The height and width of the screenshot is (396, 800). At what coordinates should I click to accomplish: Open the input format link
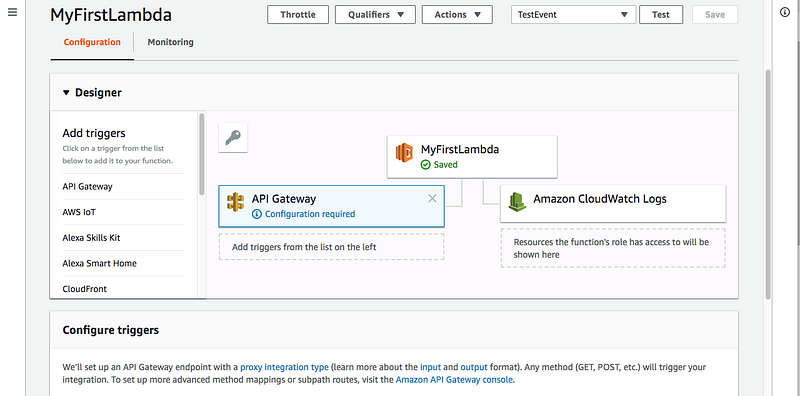tap(430, 367)
